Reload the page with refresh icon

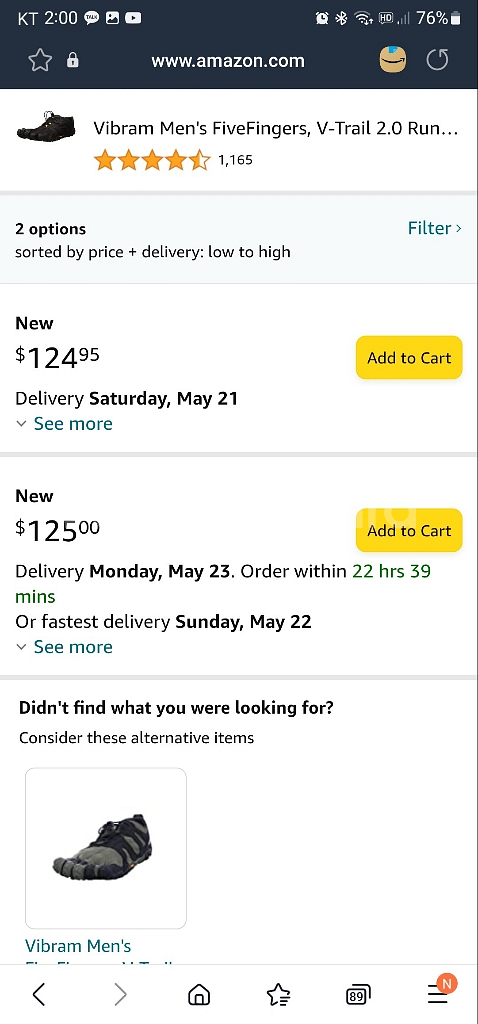coord(438,60)
